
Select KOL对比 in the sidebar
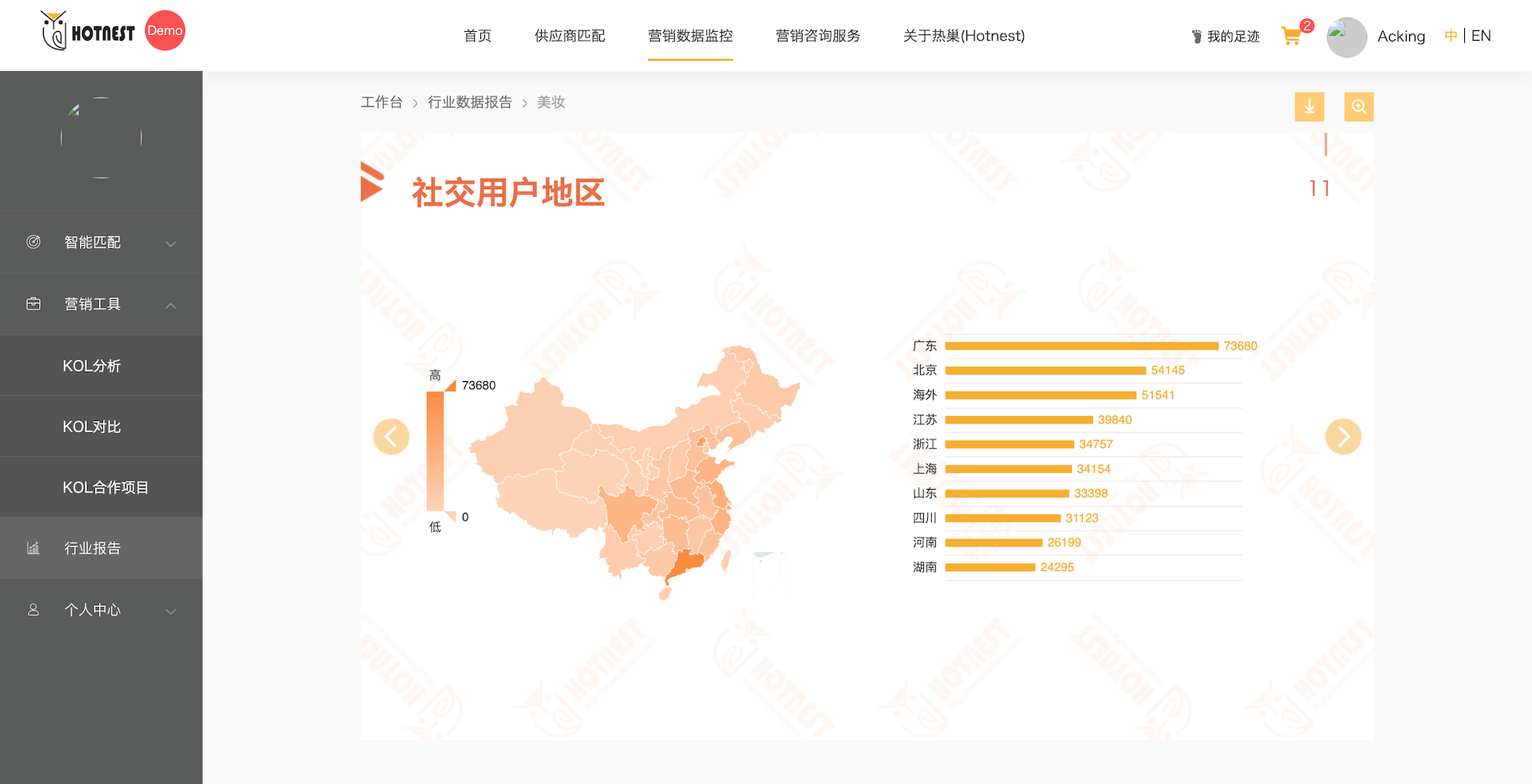pyautogui.click(x=92, y=427)
